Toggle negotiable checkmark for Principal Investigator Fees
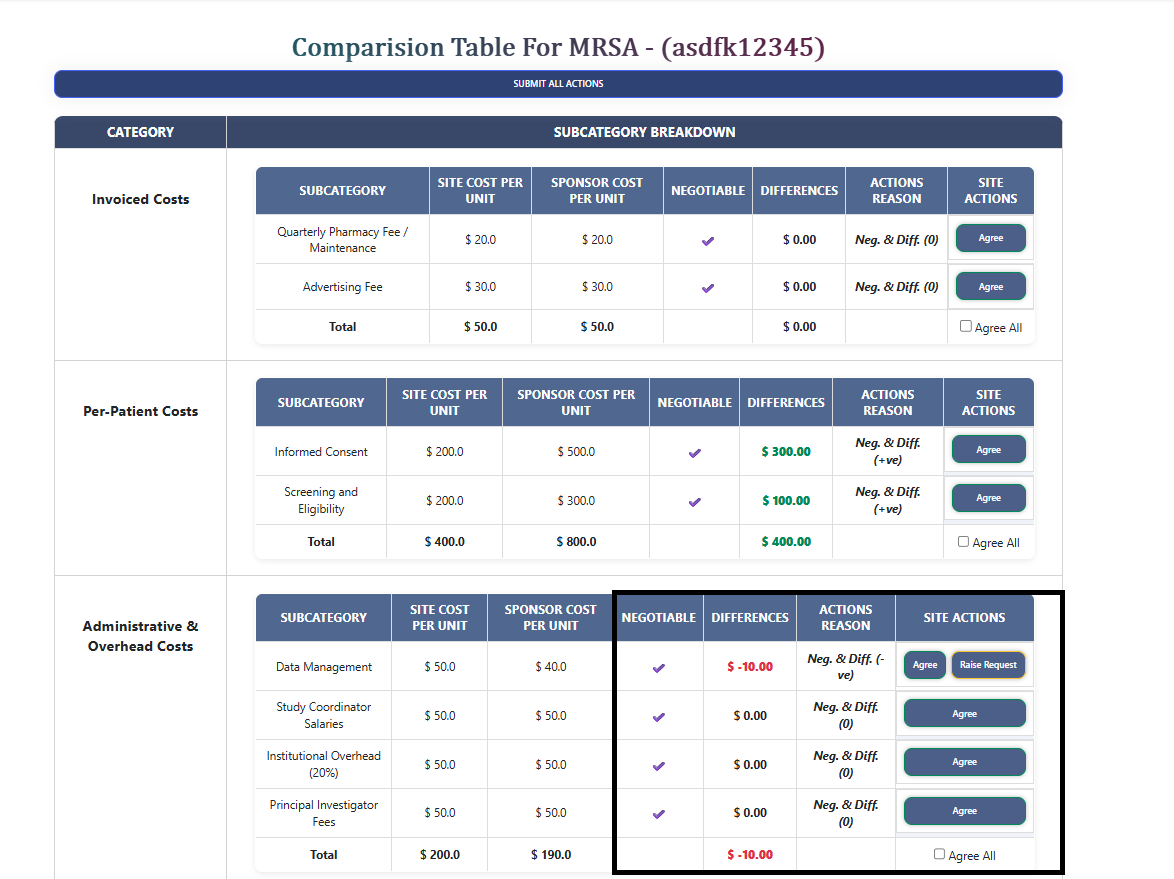The image size is (1174, 879). (x=658, y=811)
